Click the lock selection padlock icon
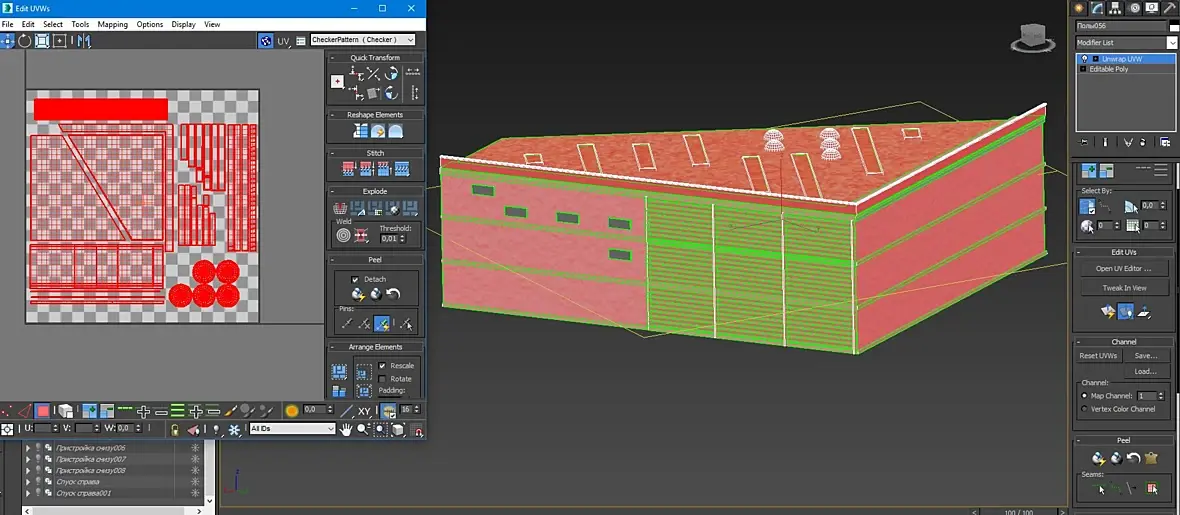The height and width of the screenshot is (515, 1180). click(175, 429)
